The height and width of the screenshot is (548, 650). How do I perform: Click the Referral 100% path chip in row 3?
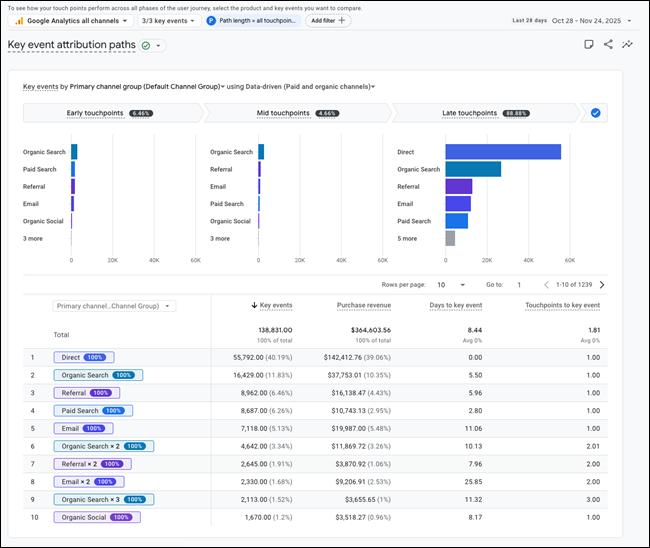87,393
